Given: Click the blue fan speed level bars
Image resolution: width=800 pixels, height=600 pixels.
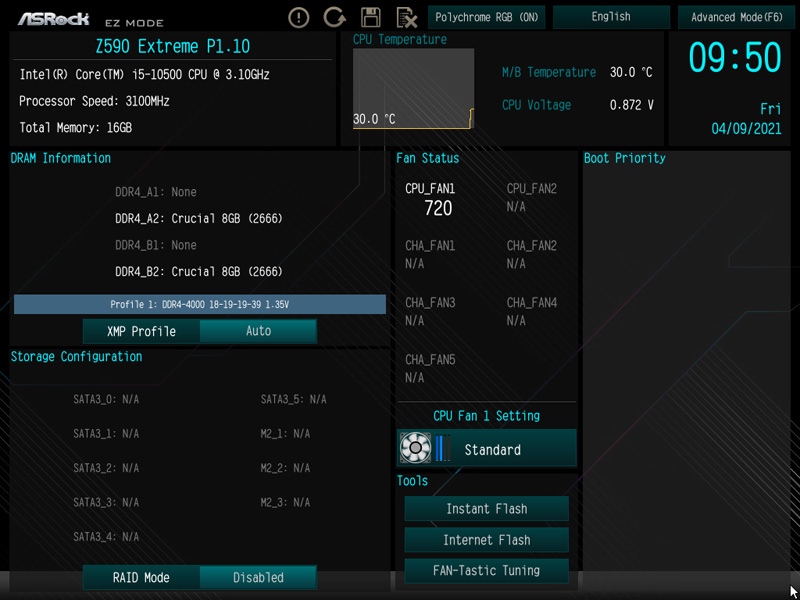Looking at the screenshot, I should [443, 448].
